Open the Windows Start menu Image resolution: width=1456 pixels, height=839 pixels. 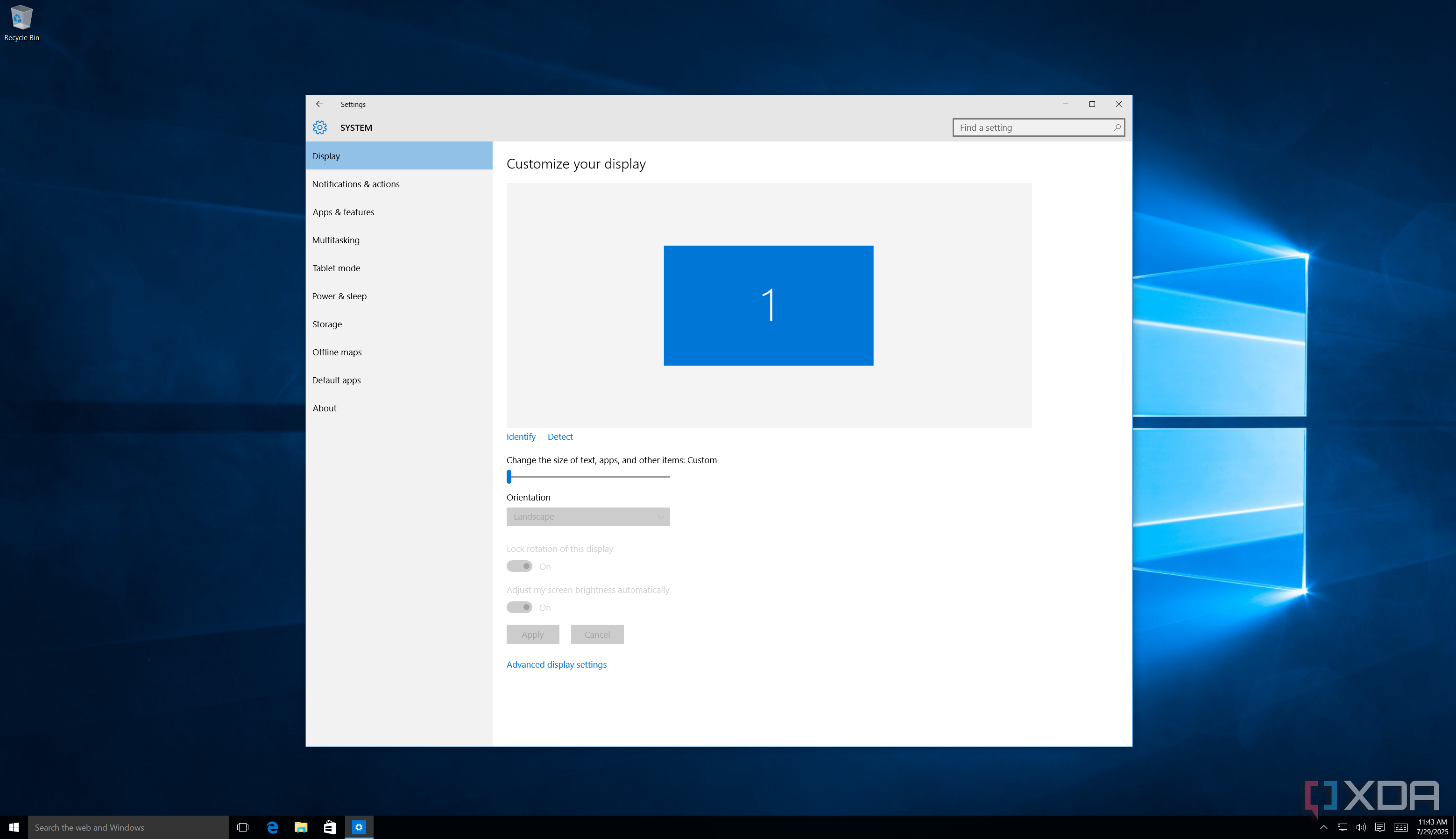point(14,827)
